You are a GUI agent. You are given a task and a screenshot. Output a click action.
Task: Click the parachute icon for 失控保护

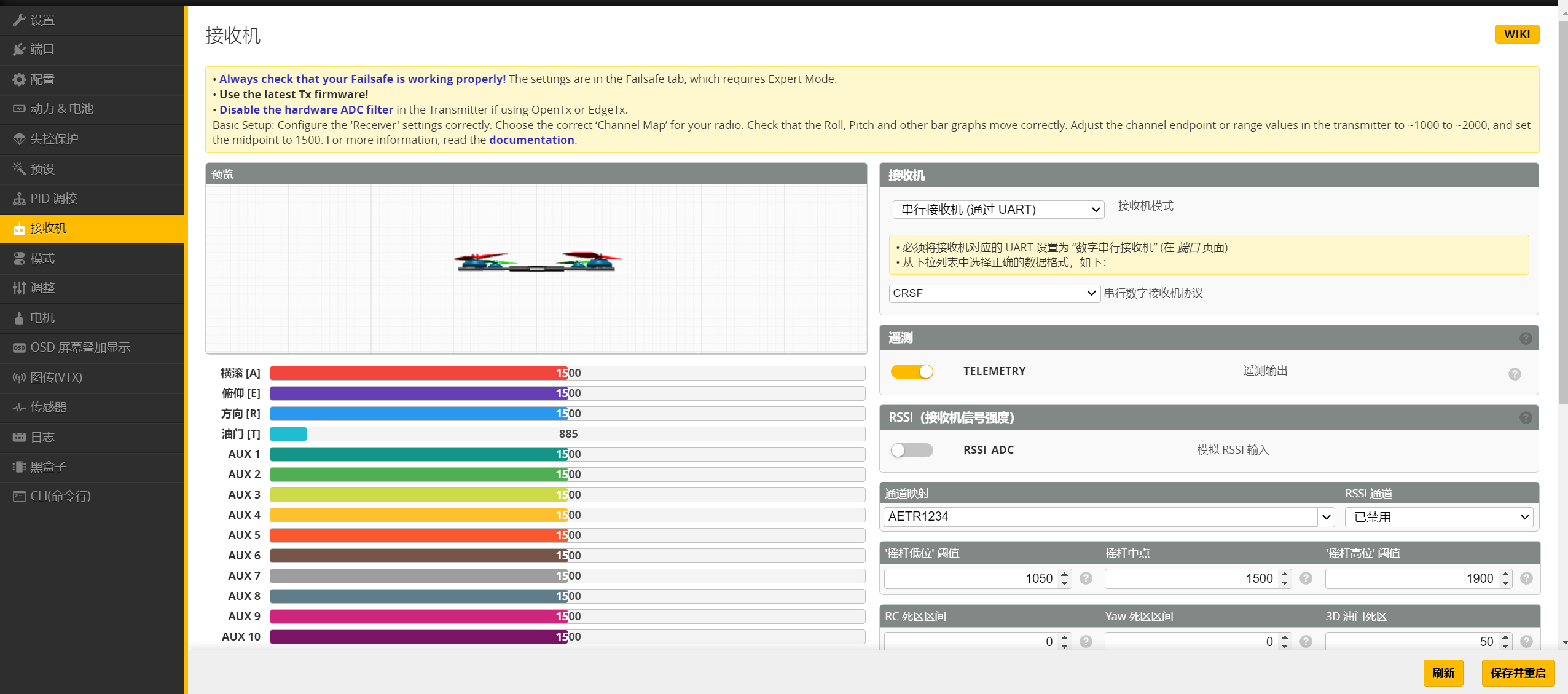coord(19,139)
